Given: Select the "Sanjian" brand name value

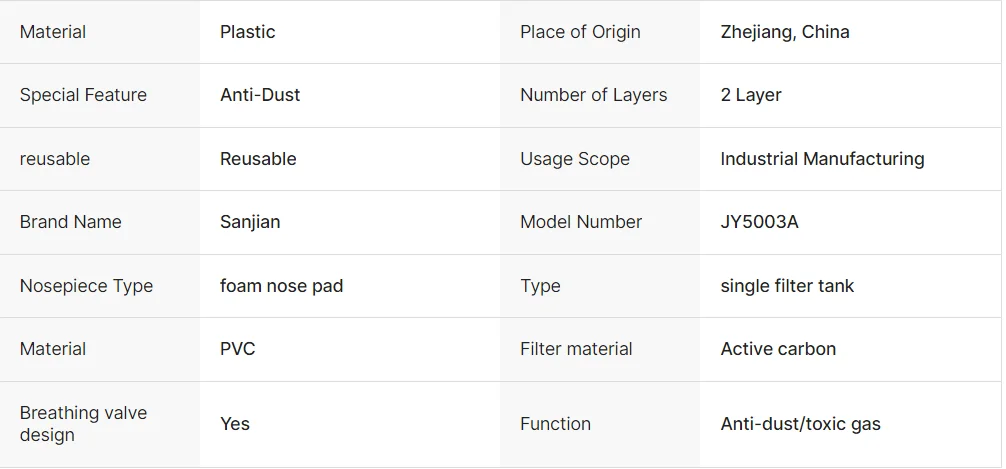Looking at the screenshot, I should pos(250,222).
